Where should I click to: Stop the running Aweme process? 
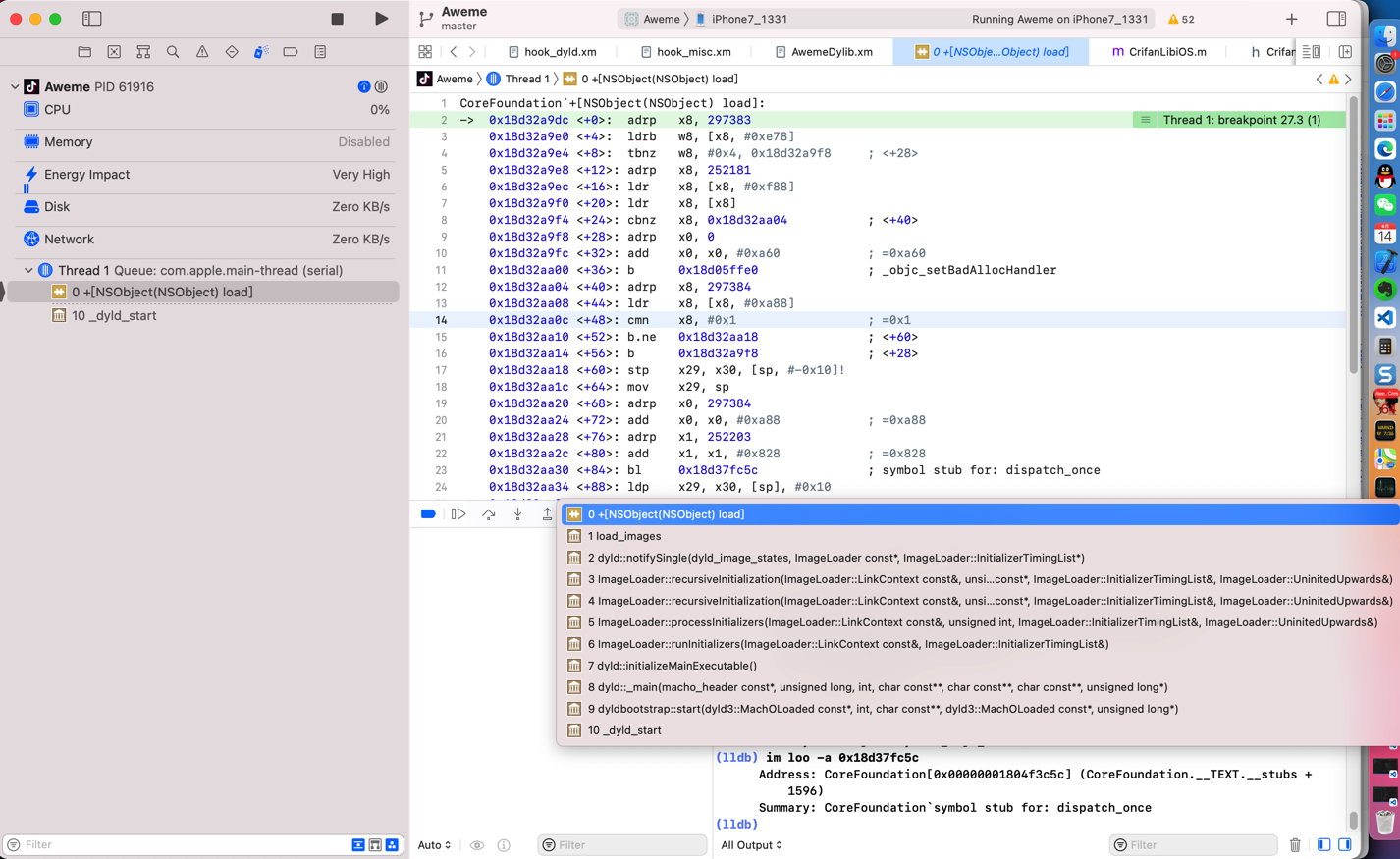[x=337, y=19]
